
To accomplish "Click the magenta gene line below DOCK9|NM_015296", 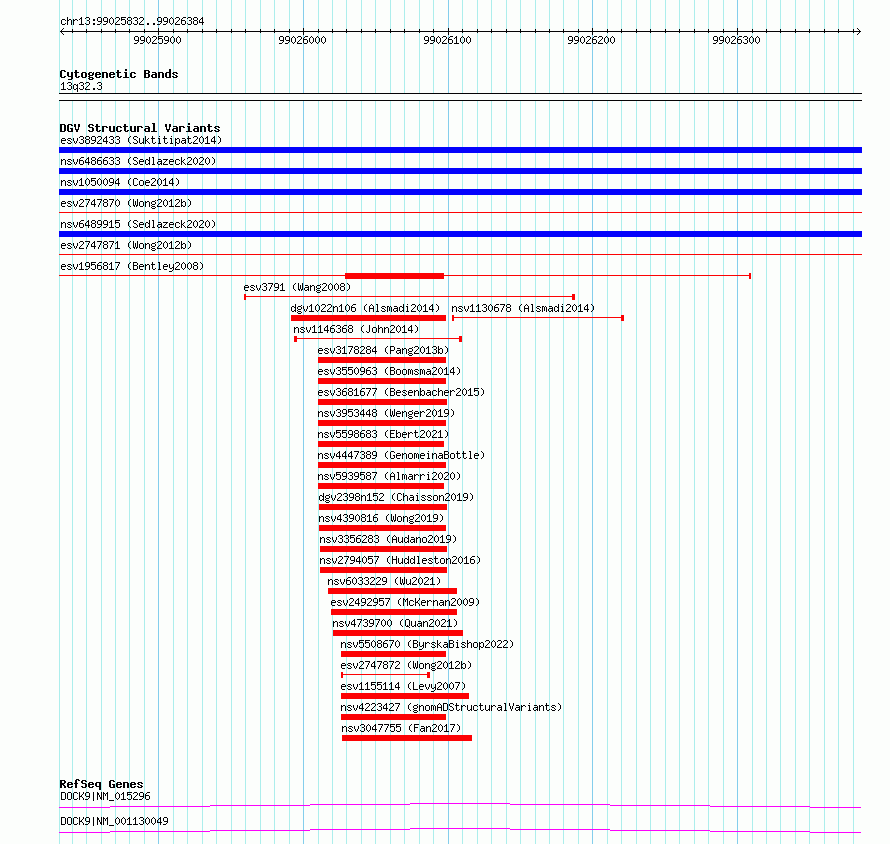I will point(460,805).
